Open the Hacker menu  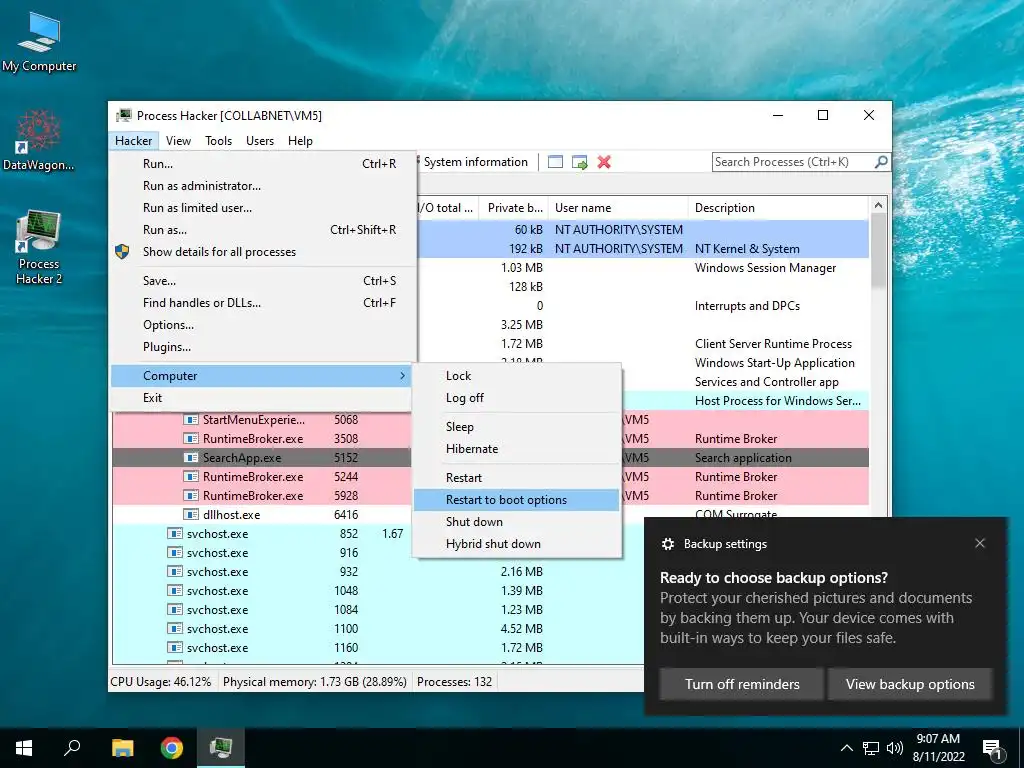click(x=133, y=140)
